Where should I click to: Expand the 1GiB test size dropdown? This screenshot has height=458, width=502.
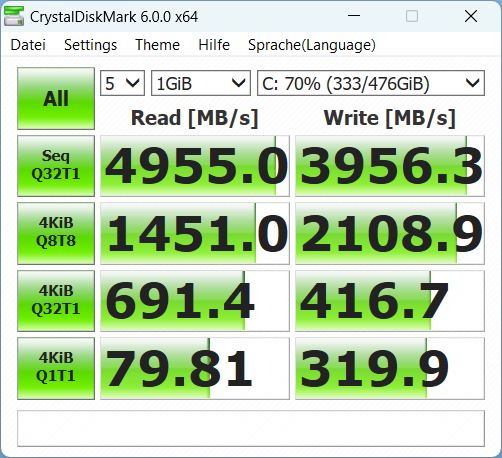[201, 83]
